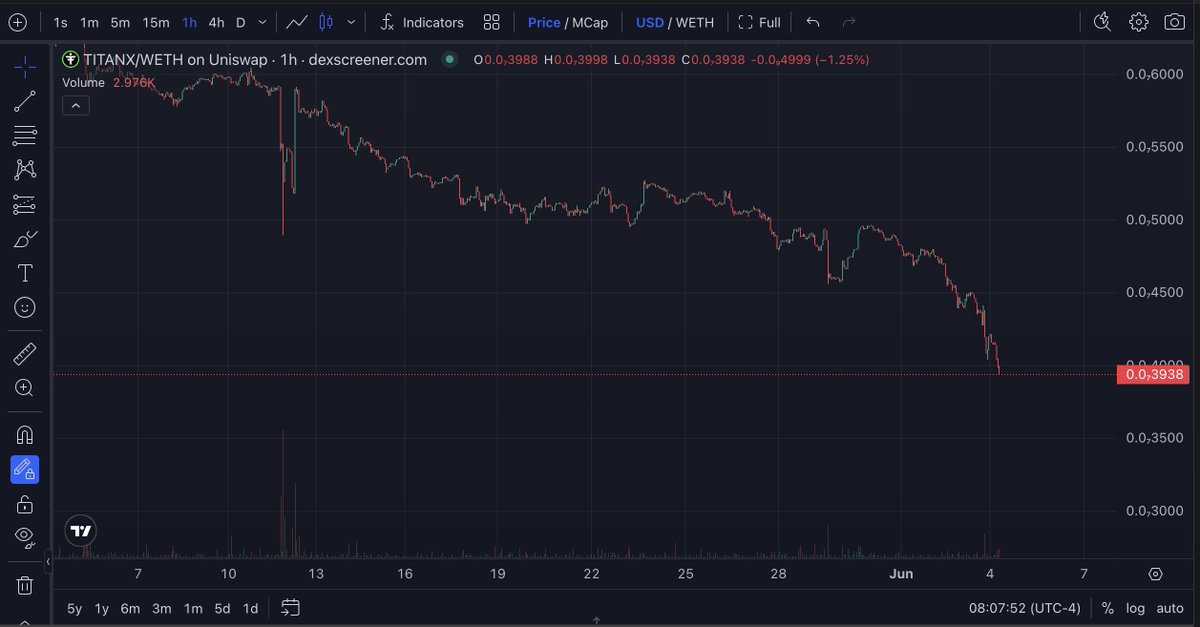Screen dimensions: 1200x627
Task: Toggle log scale
Action: pyautogui.click(x=1135, y=608)
